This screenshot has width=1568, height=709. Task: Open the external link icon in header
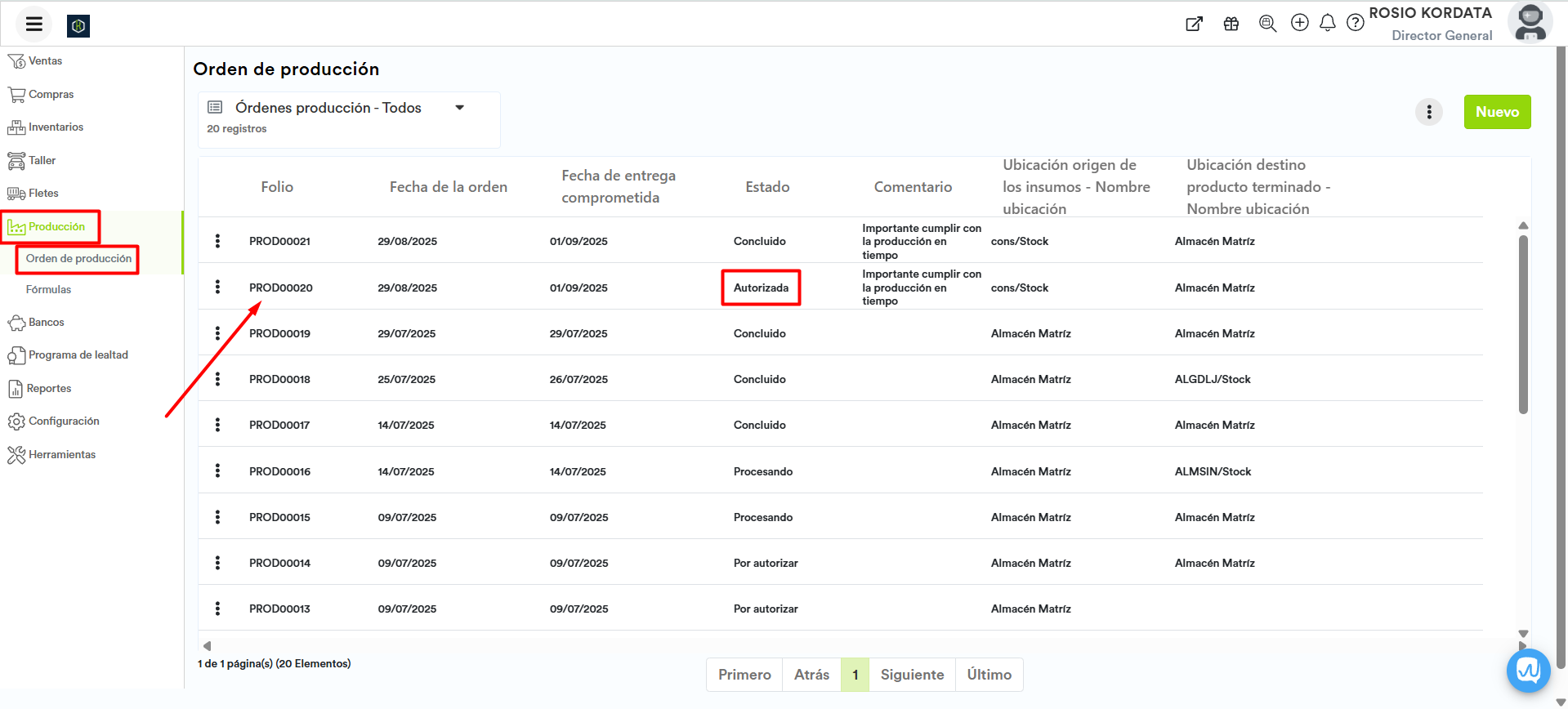pyautogui.click(x=1194, y=24)
